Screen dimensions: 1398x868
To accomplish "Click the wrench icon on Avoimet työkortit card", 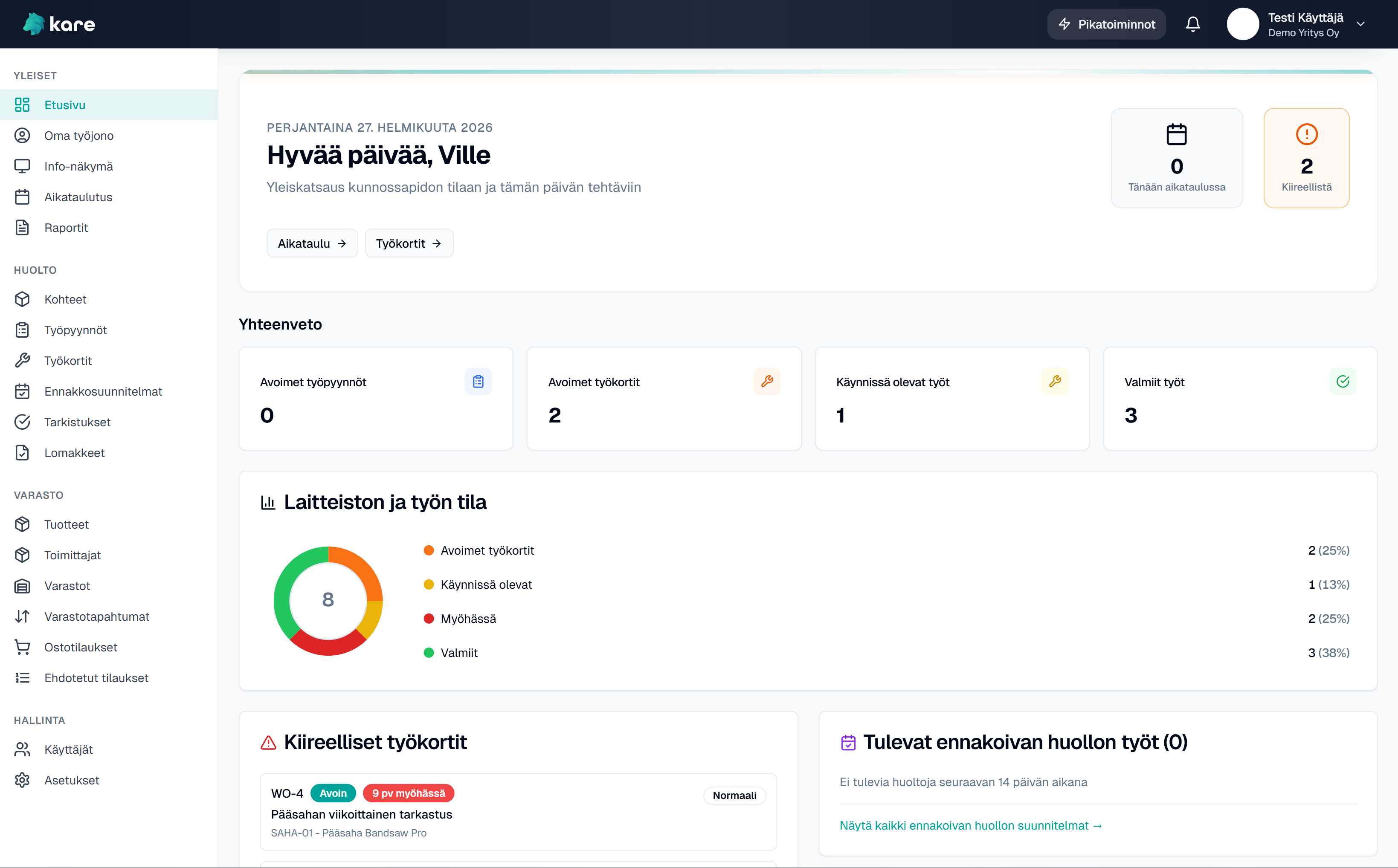I will coord(766,382).
